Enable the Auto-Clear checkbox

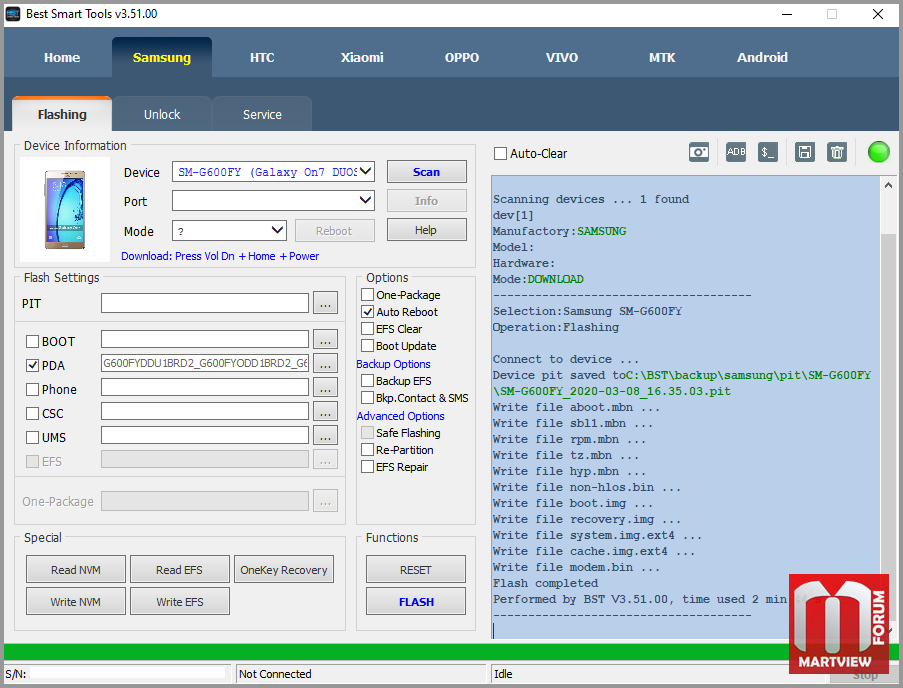500,154
